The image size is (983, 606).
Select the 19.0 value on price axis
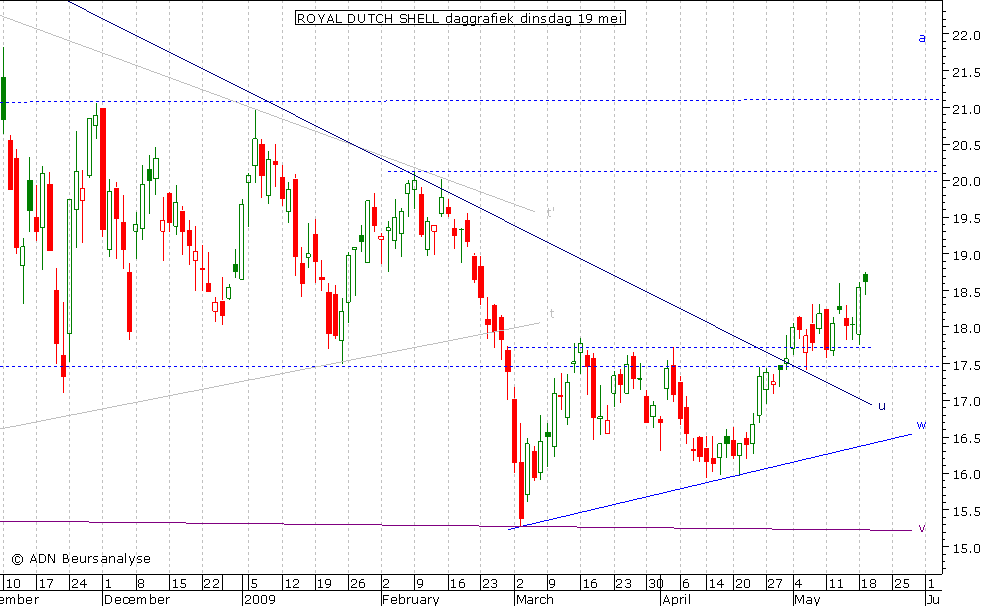[x=965, y=256]
